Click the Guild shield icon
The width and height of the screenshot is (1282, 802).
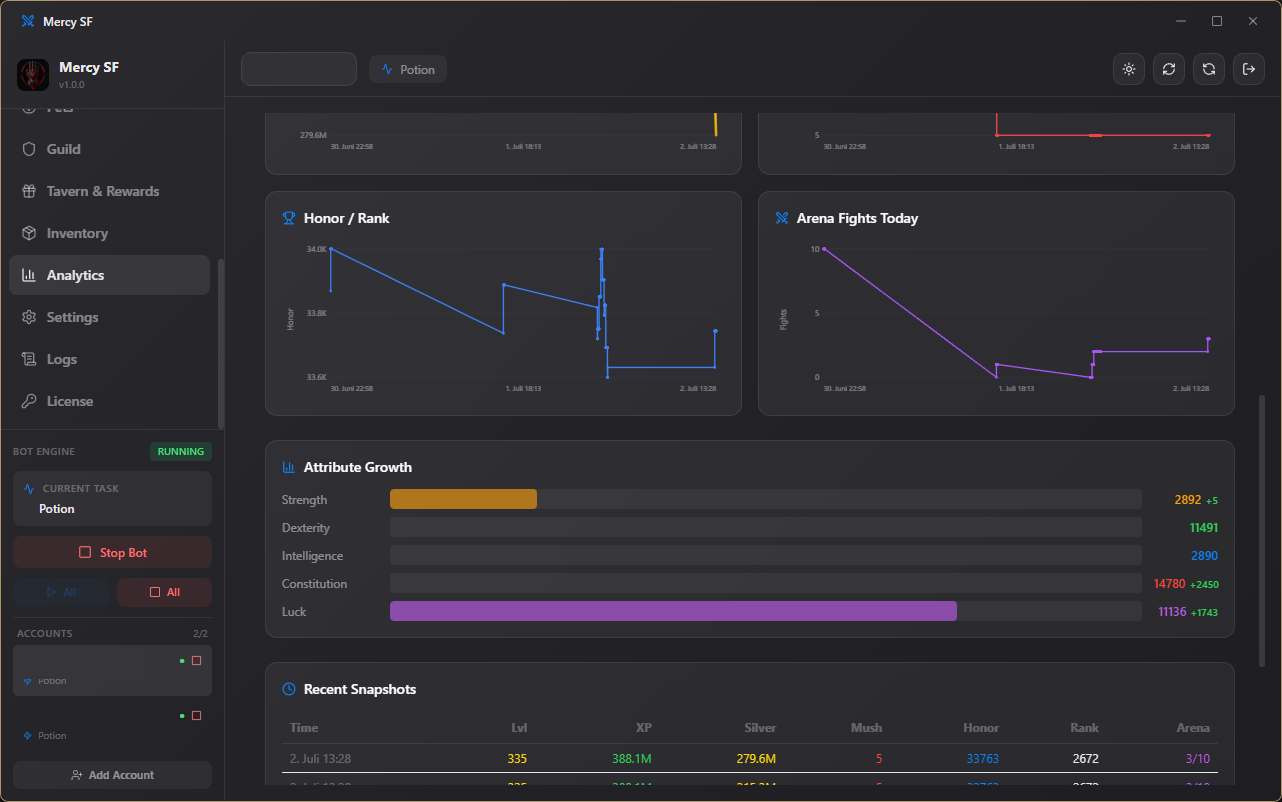(28, 149)
